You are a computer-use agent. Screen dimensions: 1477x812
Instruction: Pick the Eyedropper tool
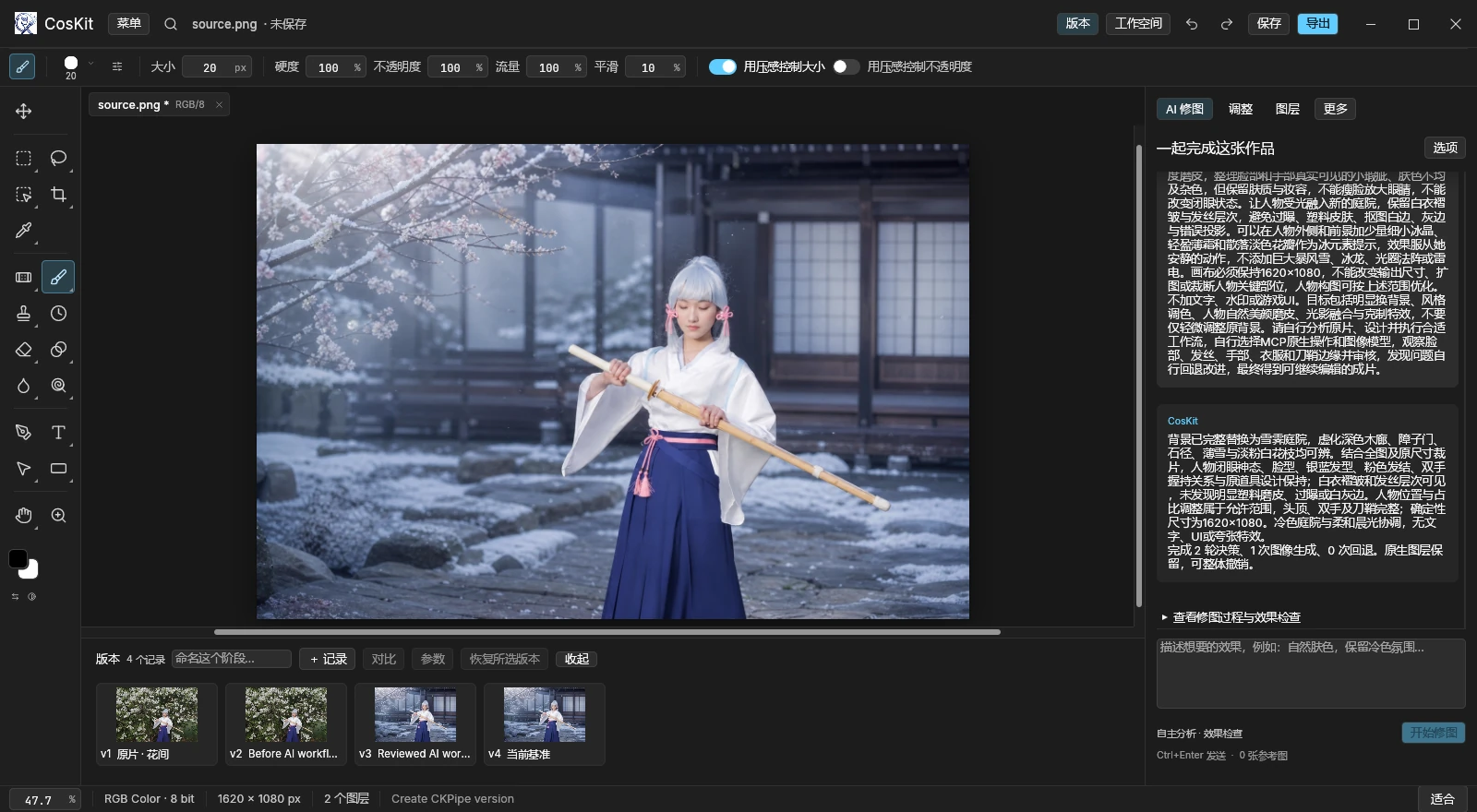pos(24,231)
